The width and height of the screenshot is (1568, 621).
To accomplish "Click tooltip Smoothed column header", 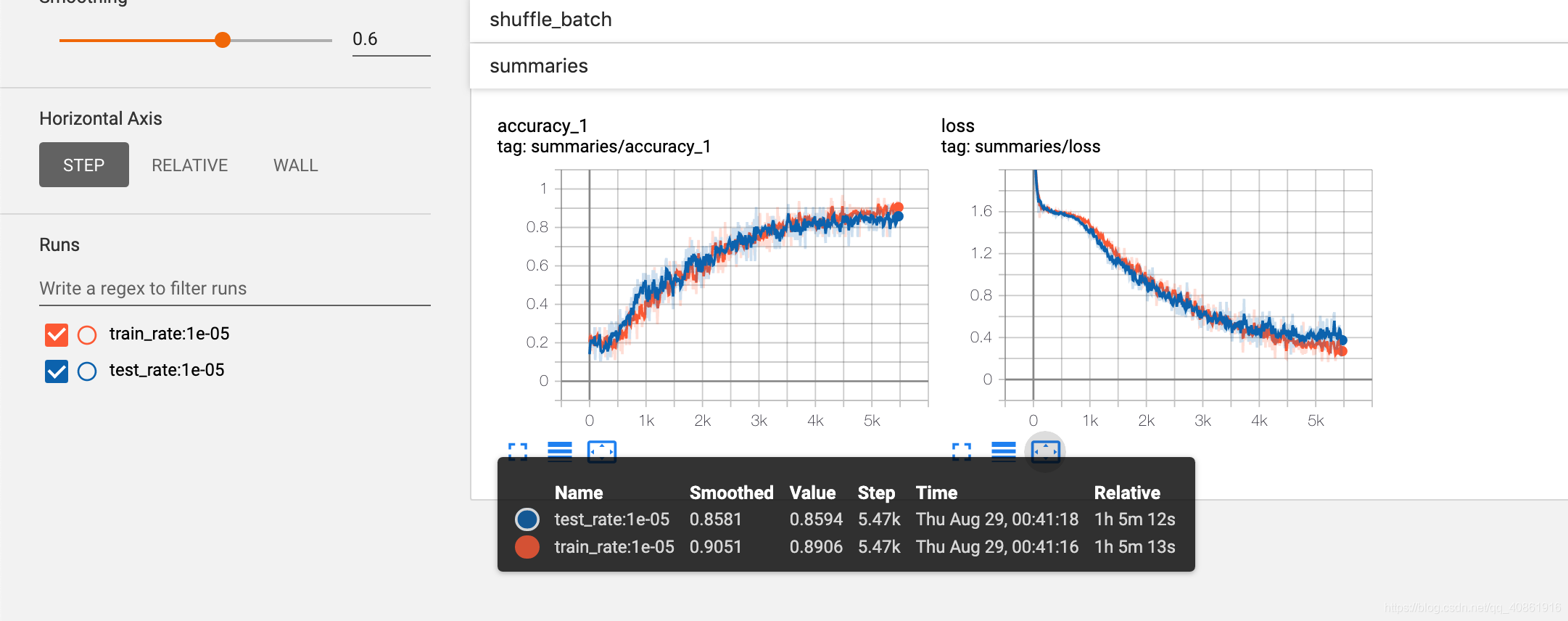I will click(x=731, y=493).
